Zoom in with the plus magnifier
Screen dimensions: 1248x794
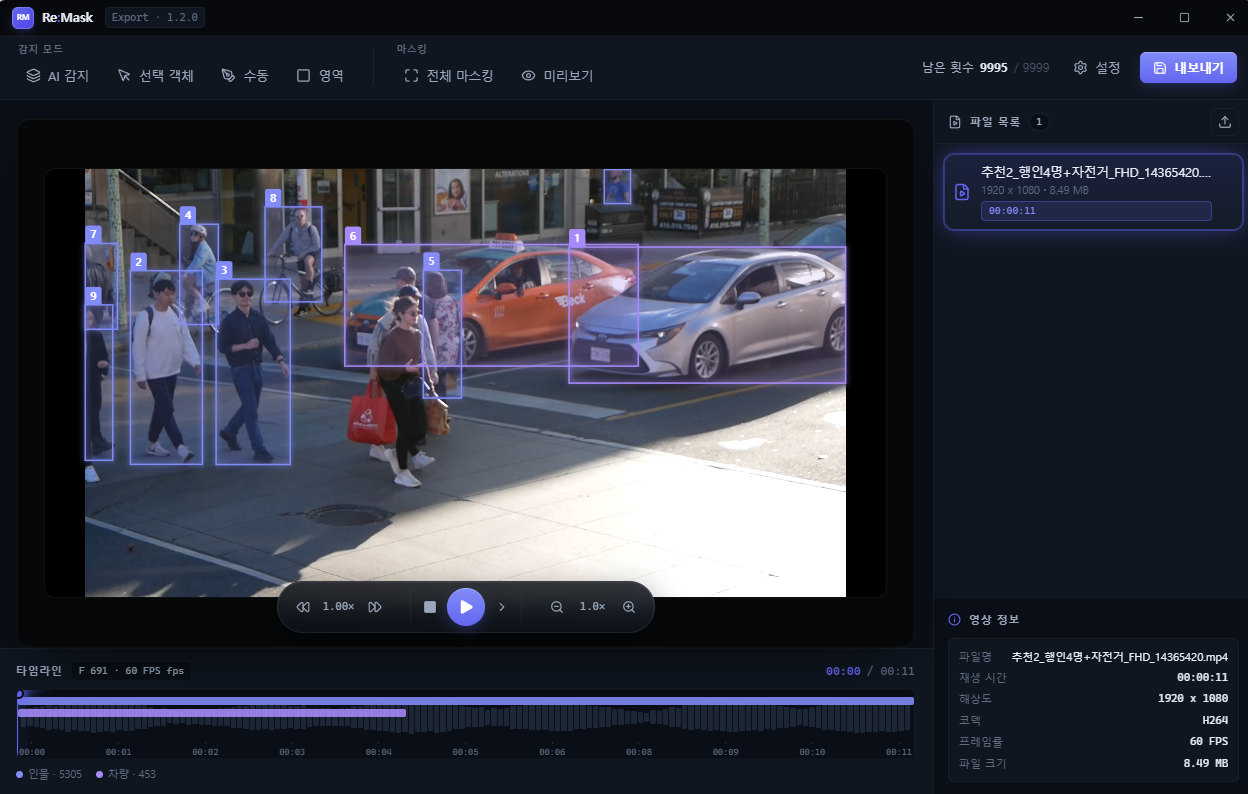tap(629, 607)
